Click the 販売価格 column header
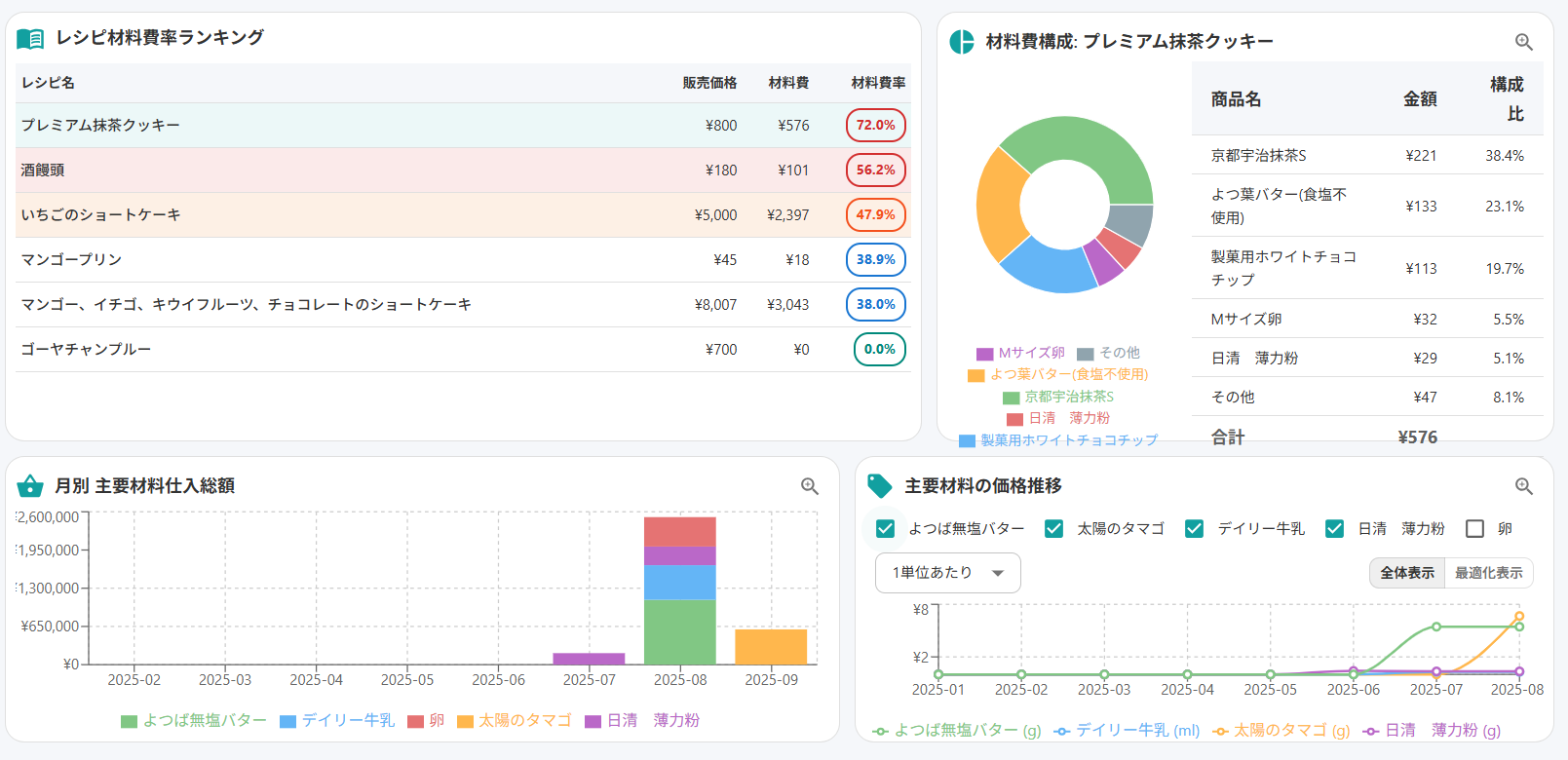This screenshot has height=760, width=1568. (x=709, y=83)
